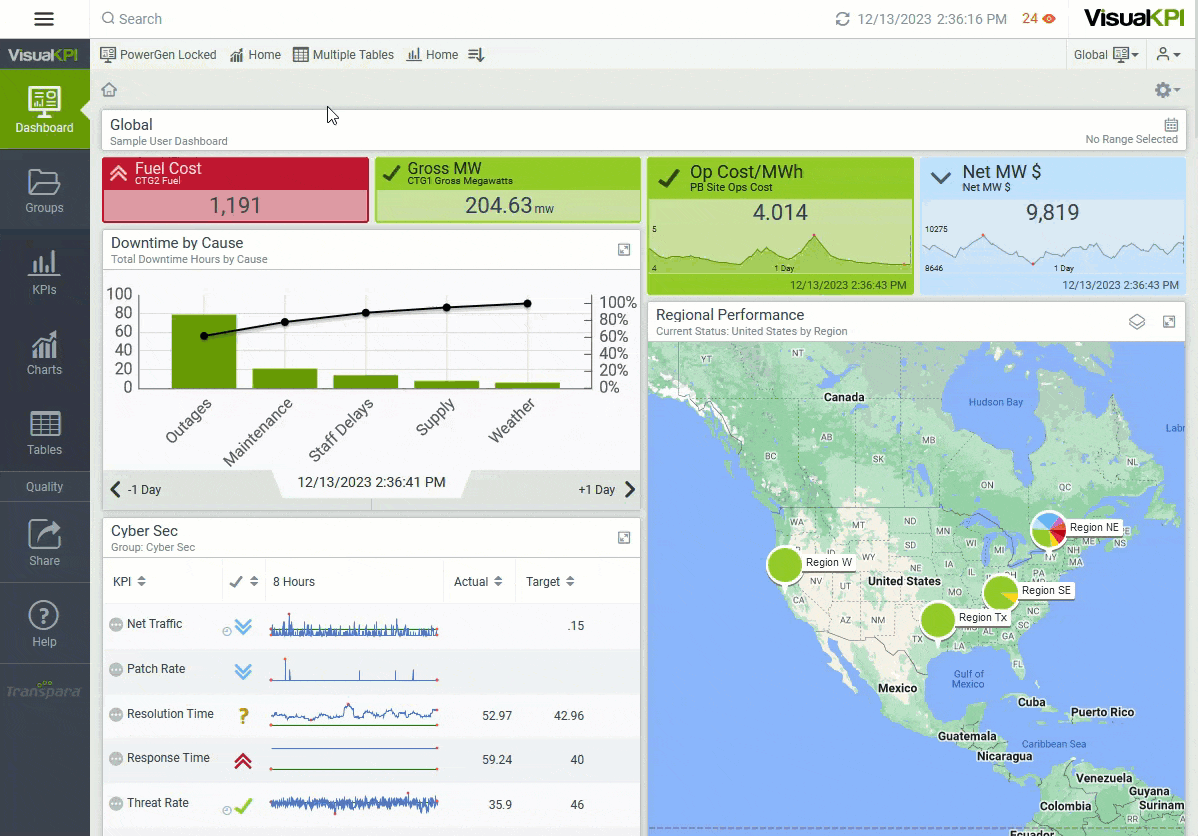Viewport: 1198px width, 836px height.
Task: Open the first Home chart link
Action: [x=255, y=55]
